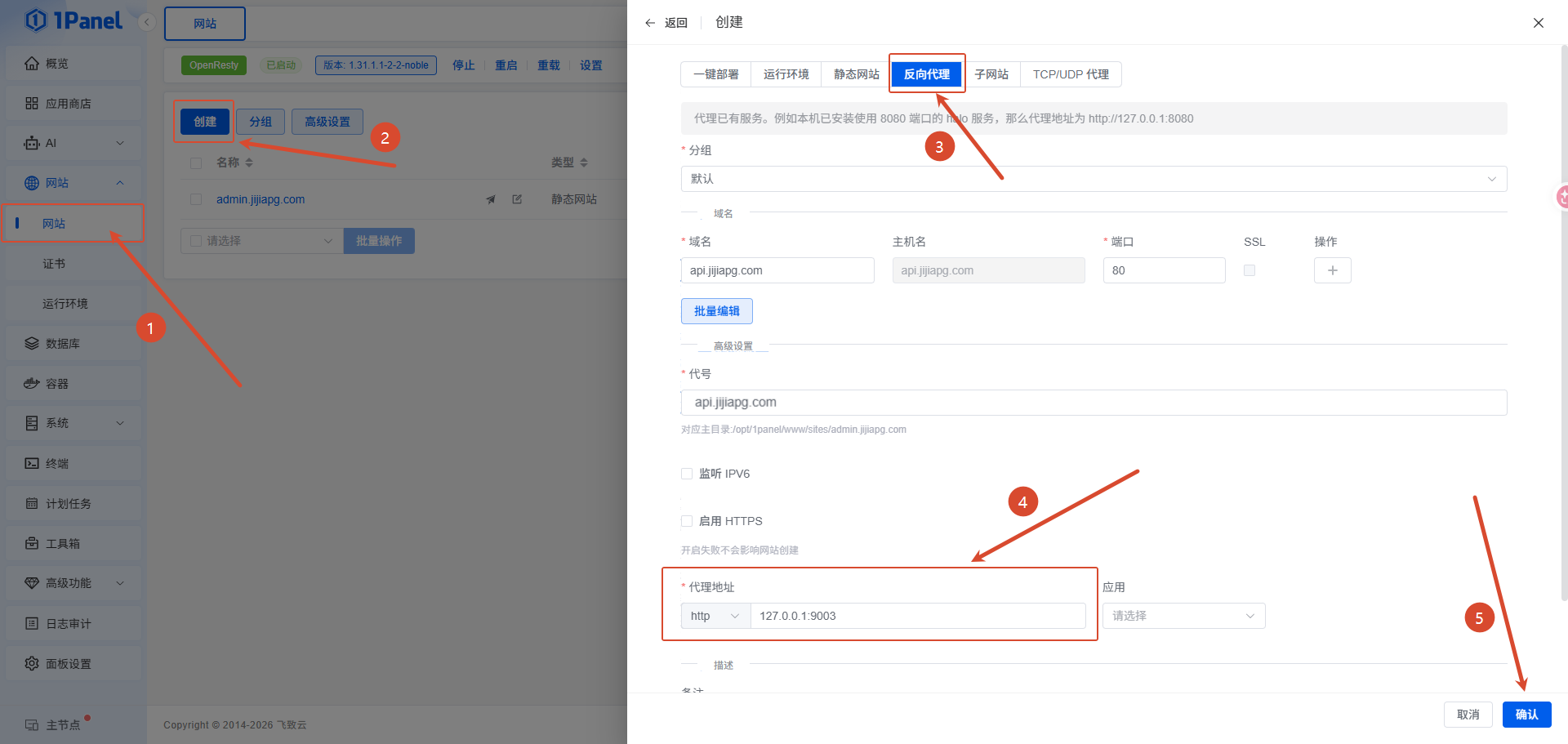Switch to the 静态网站 tab

pos(856,74)
